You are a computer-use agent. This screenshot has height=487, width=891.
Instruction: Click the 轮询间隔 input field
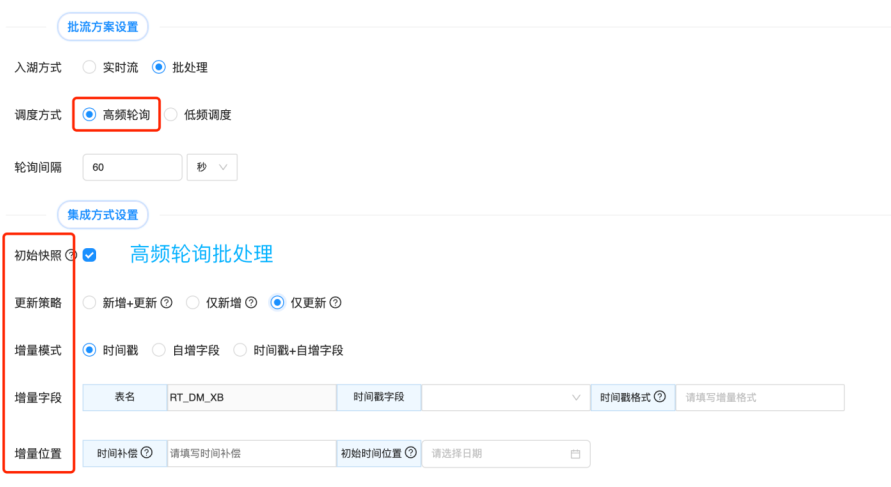coord(132,167)
